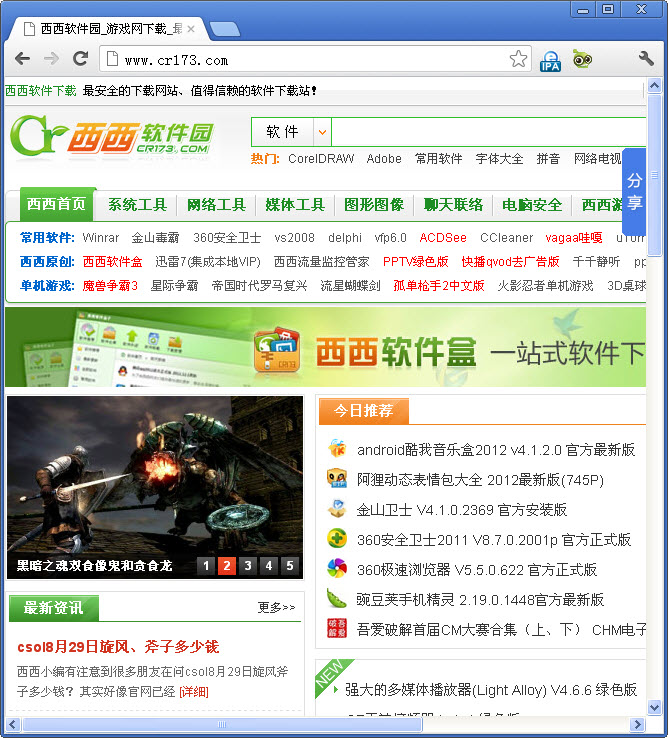The height and width of the screenshot is (738, 668).
Task: Open 360极速浏览器 V5.5.0.622 link
Action: [477, 570]
